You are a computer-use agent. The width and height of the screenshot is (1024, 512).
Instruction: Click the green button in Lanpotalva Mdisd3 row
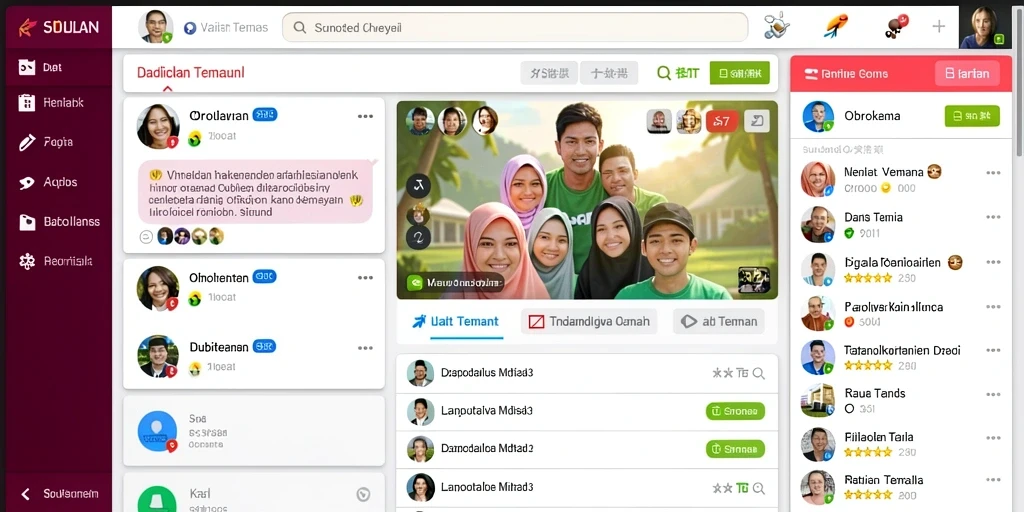pyautogui.click(x=735, y=411)
